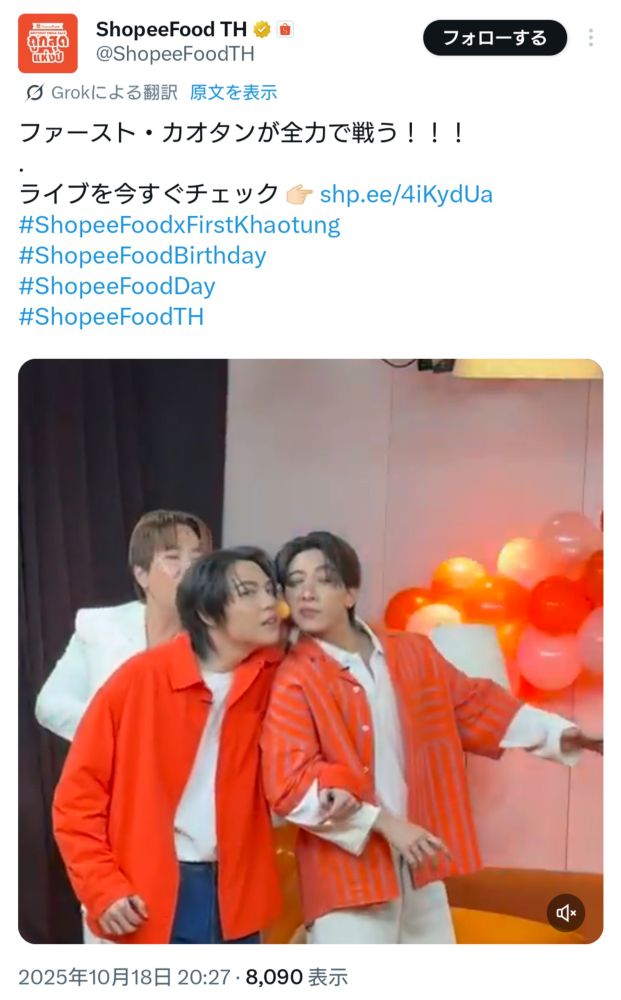The height and width of the screenshot is (1000, 621).
Task: Click the gold verified badge
Action: (x=262, y=29)
